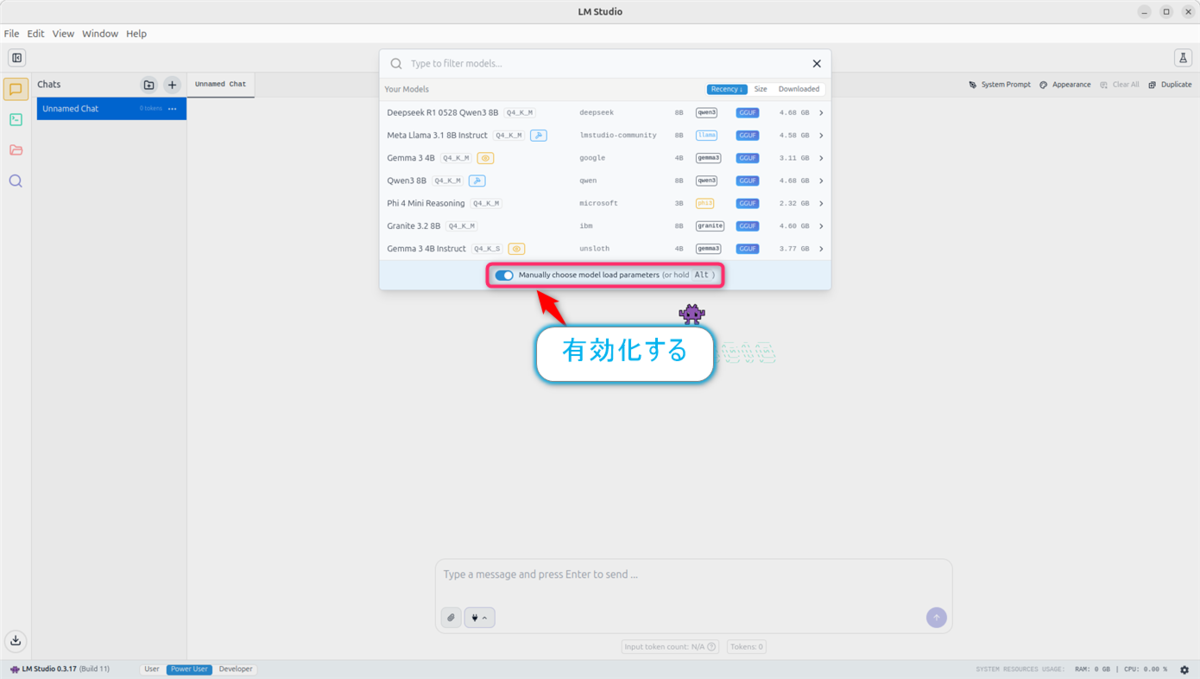Open the downloads icon at the sidebar bottom
This screenshot has width=1200, height=679.
[x=16, y=641]
